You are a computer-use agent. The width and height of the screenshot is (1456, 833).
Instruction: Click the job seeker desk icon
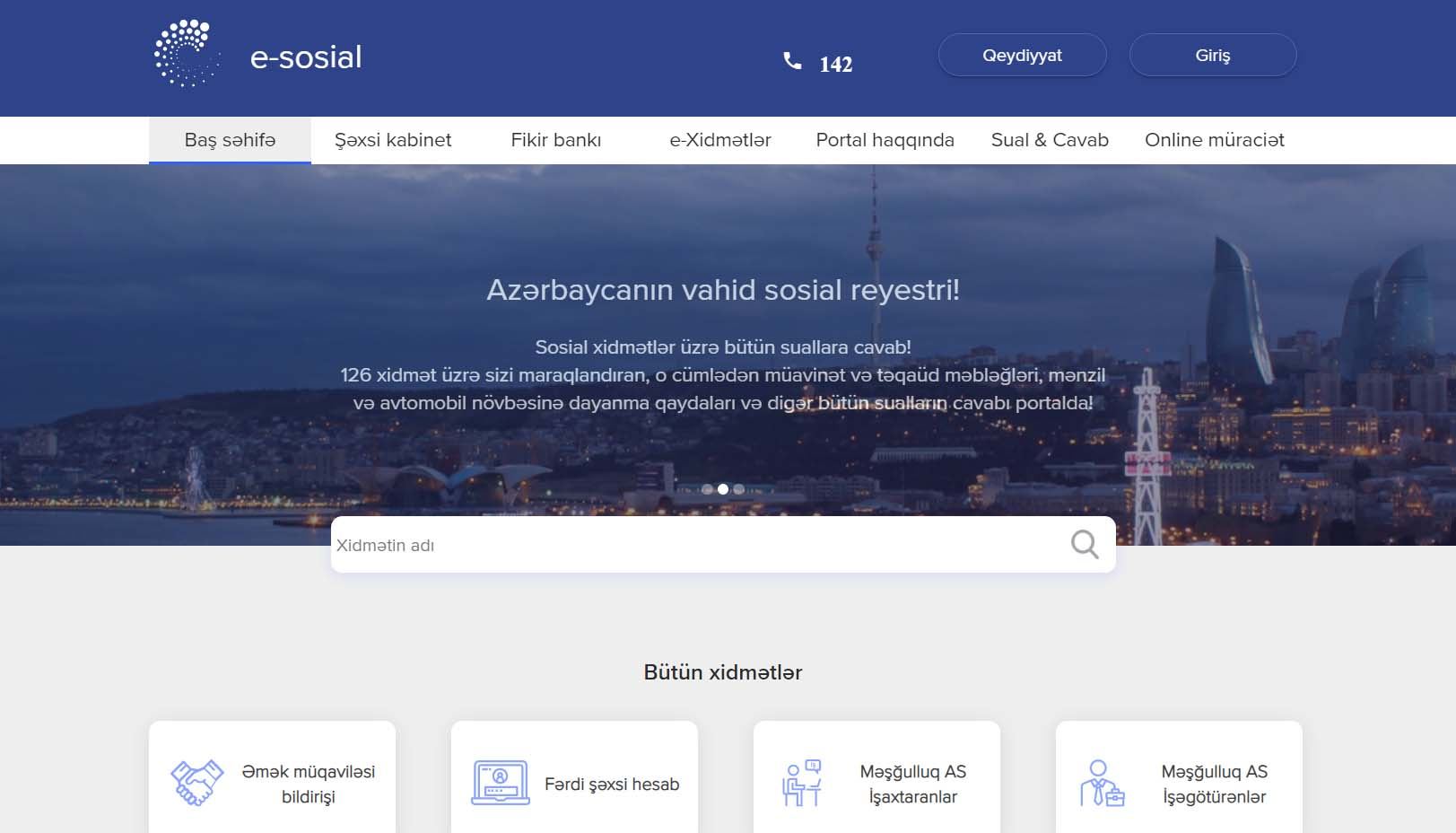pos(801,783)
